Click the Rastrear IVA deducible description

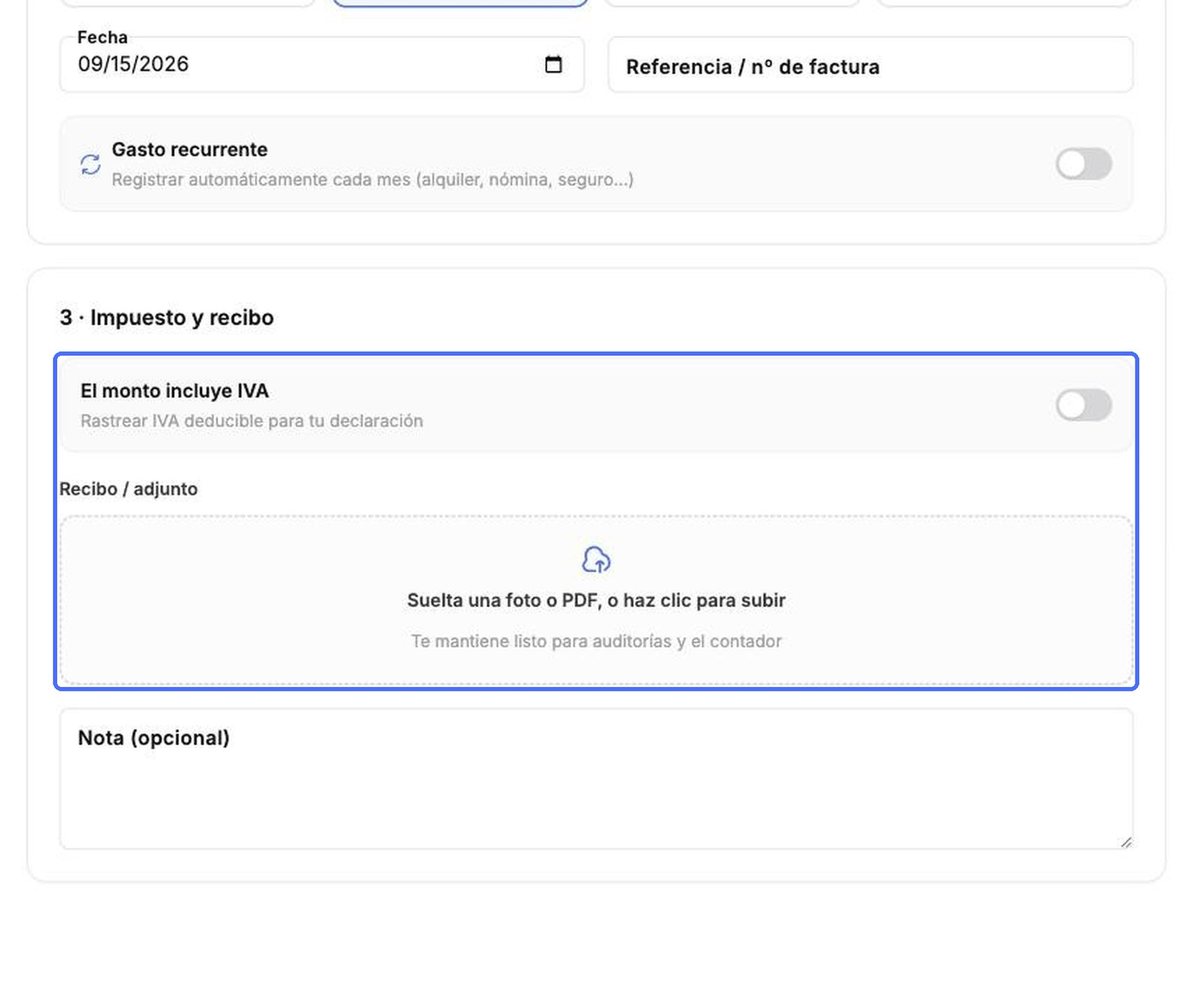tap(252, 421)
